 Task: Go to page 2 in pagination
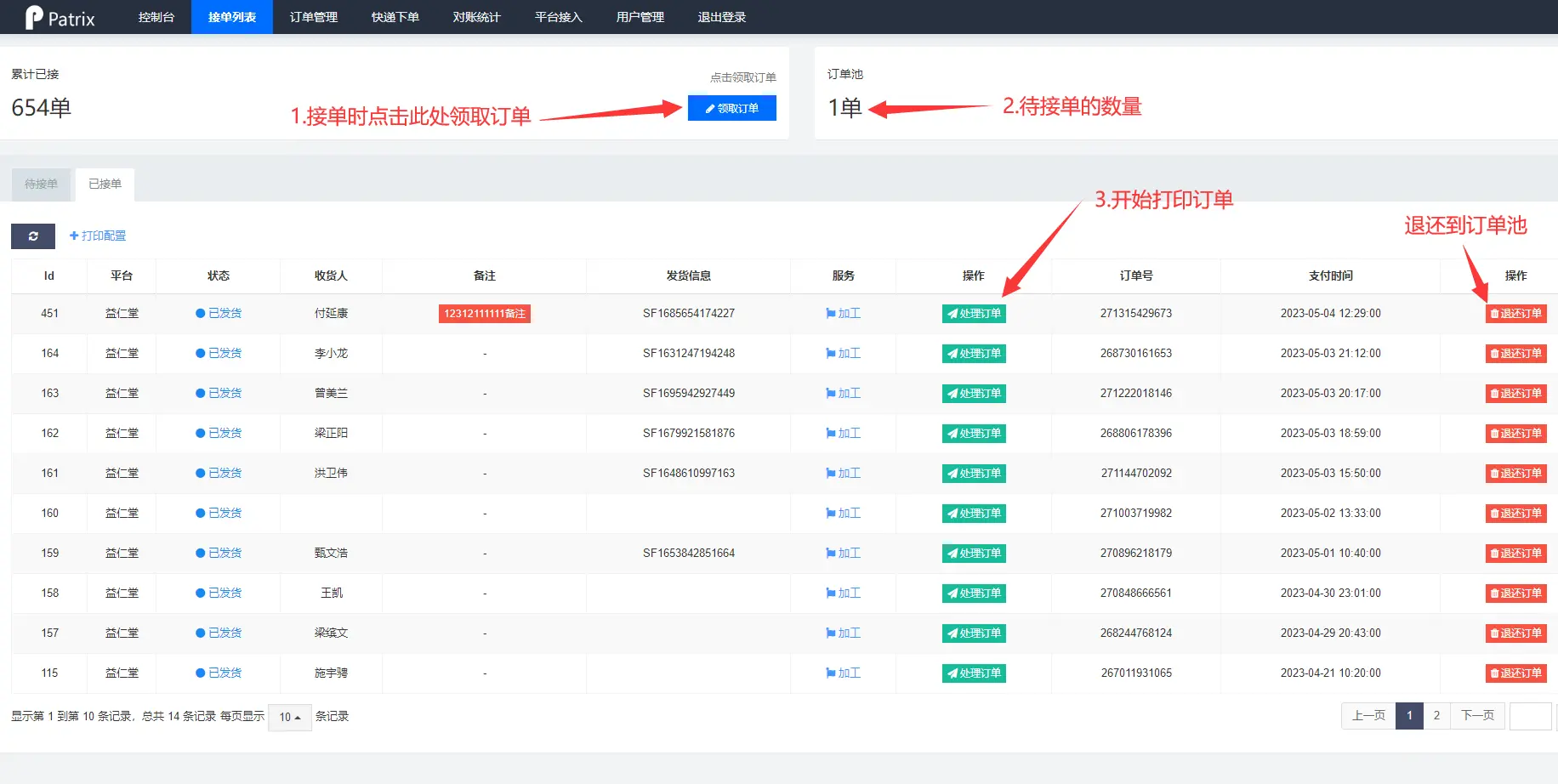tap(1436, 716)
